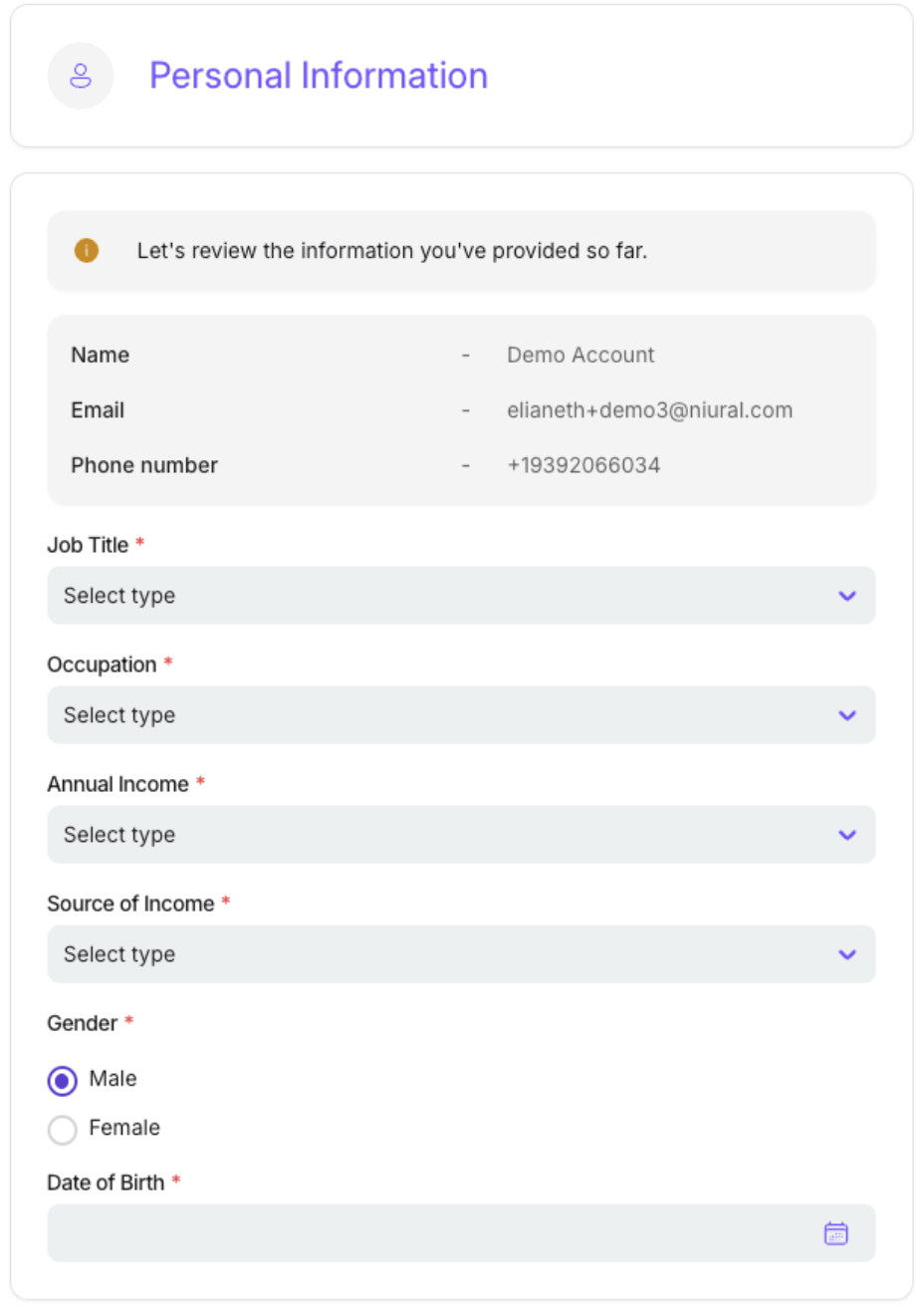Screen dimensions: 924x1309
Task: Click the Demo Account name value
Action: 580,355
